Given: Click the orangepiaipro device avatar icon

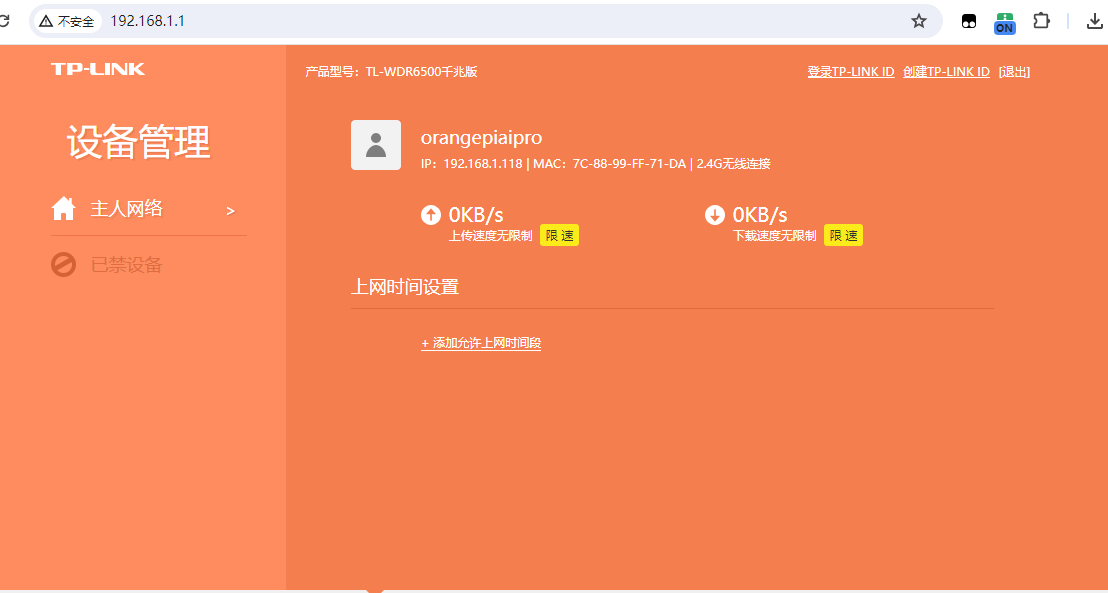Looking at the screenshot, I should [376, 145].
